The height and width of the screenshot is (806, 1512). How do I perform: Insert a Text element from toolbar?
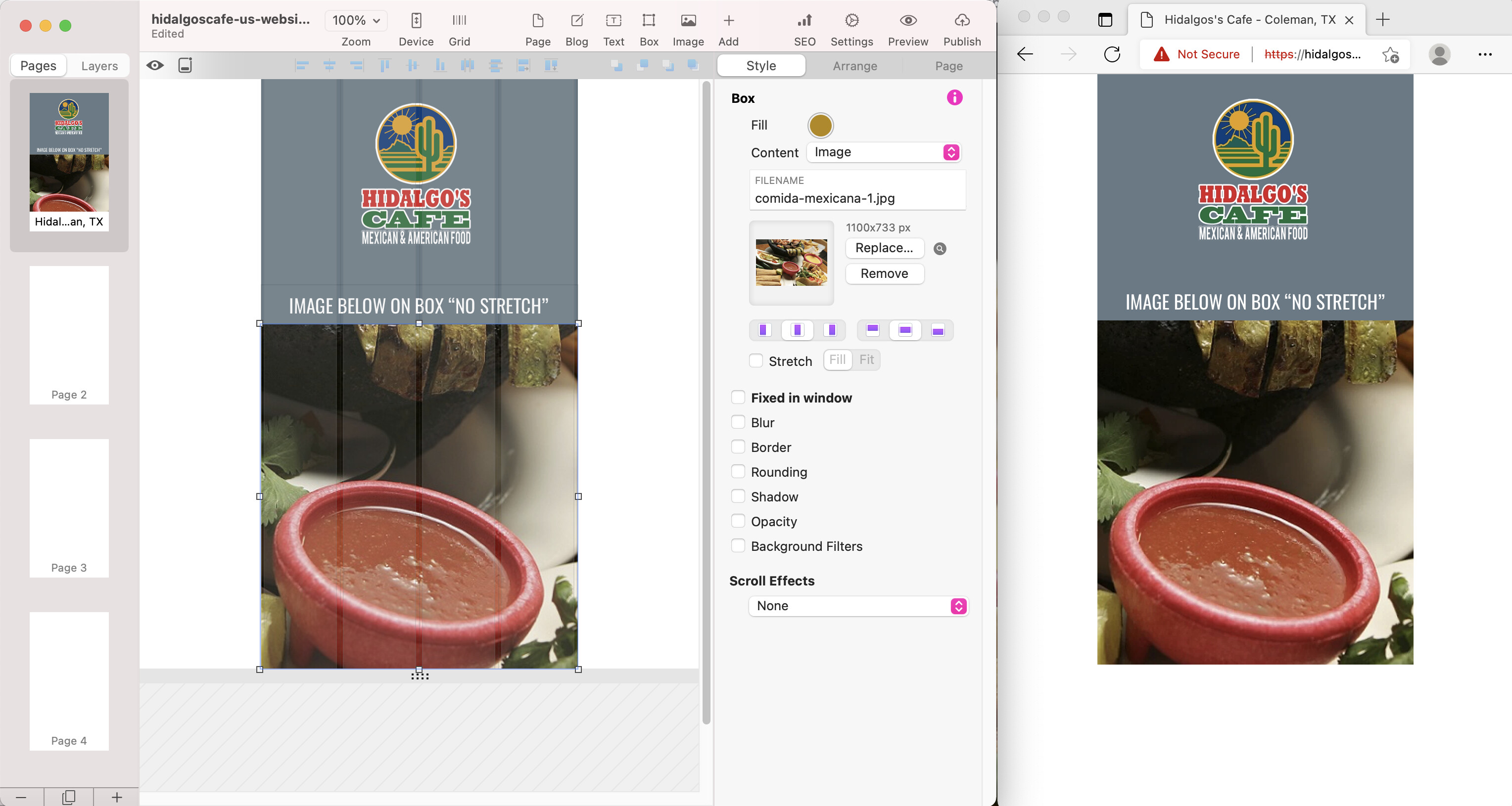click(614, 29)
